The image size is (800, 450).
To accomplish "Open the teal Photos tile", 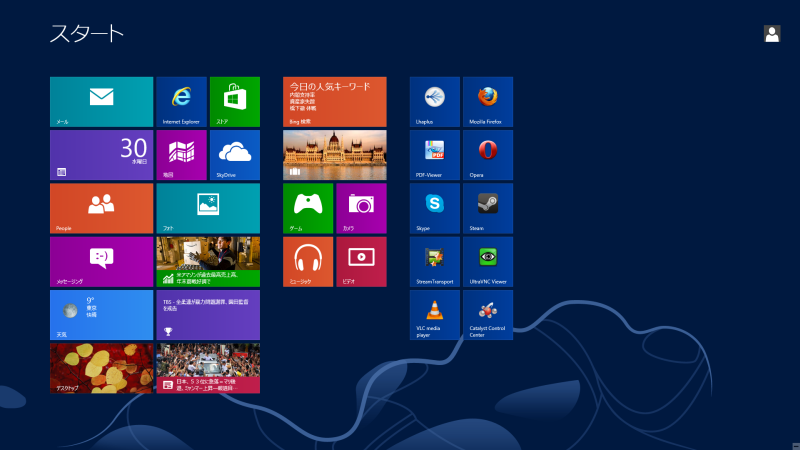I will tap(208, 208).
